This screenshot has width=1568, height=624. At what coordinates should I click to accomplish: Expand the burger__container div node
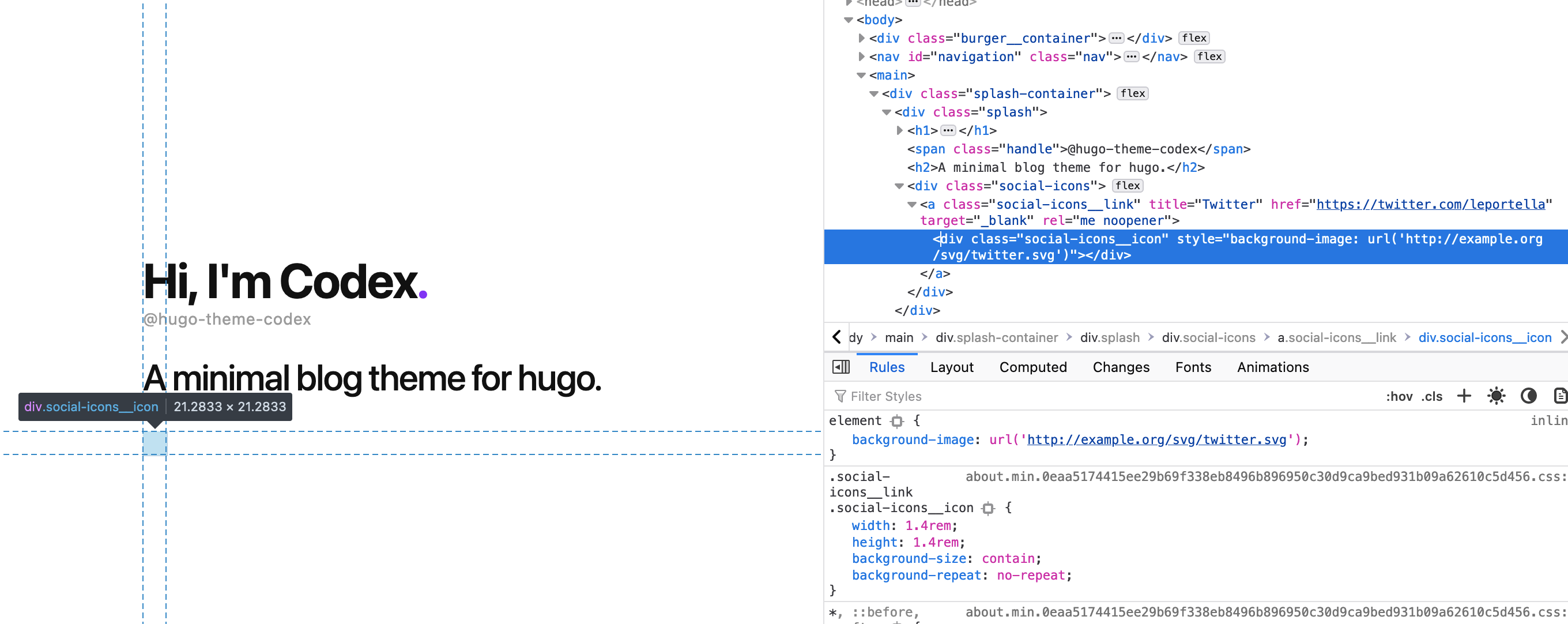pos(861,37)
